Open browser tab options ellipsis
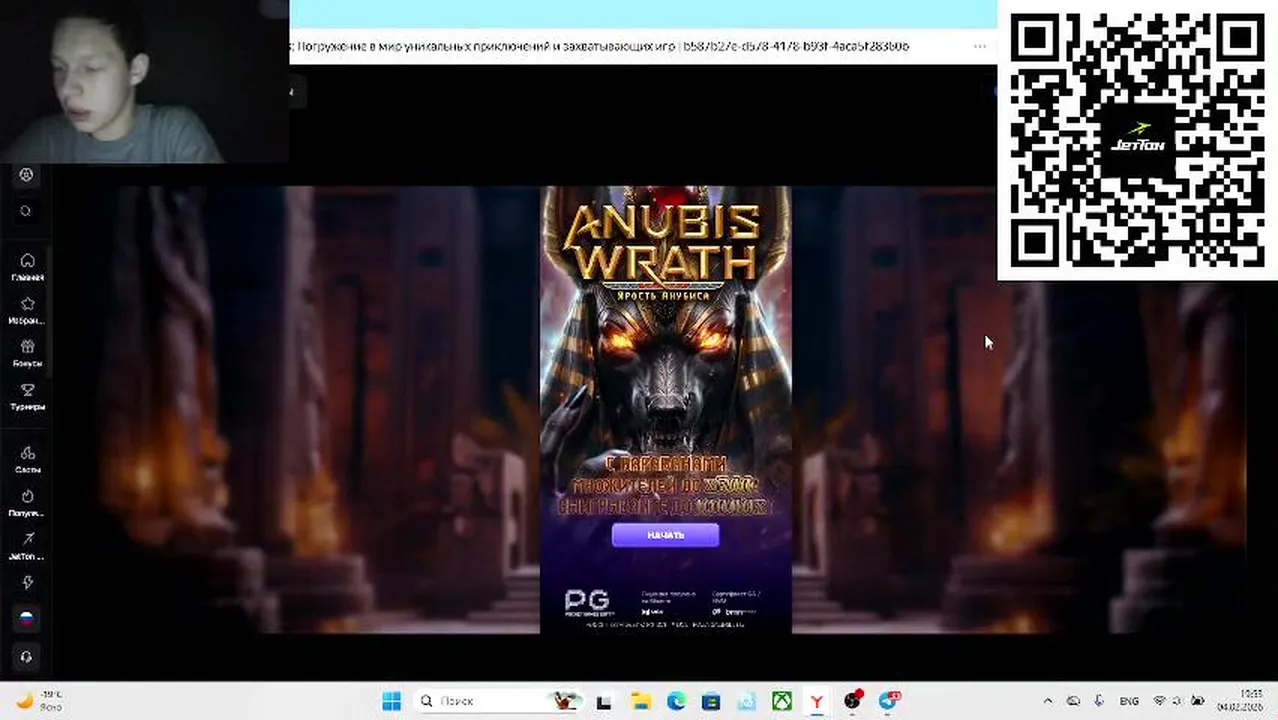 (x=980, y=46)
